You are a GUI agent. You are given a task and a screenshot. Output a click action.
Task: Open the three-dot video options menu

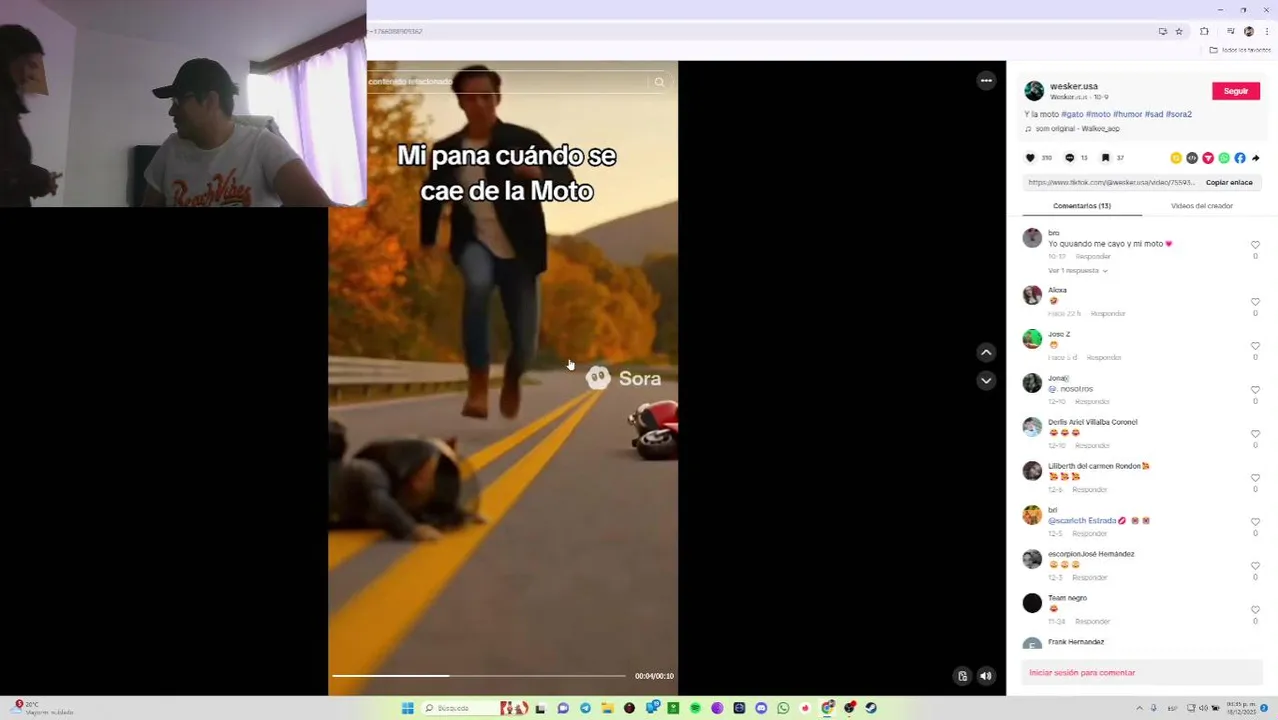coord(986,80)
